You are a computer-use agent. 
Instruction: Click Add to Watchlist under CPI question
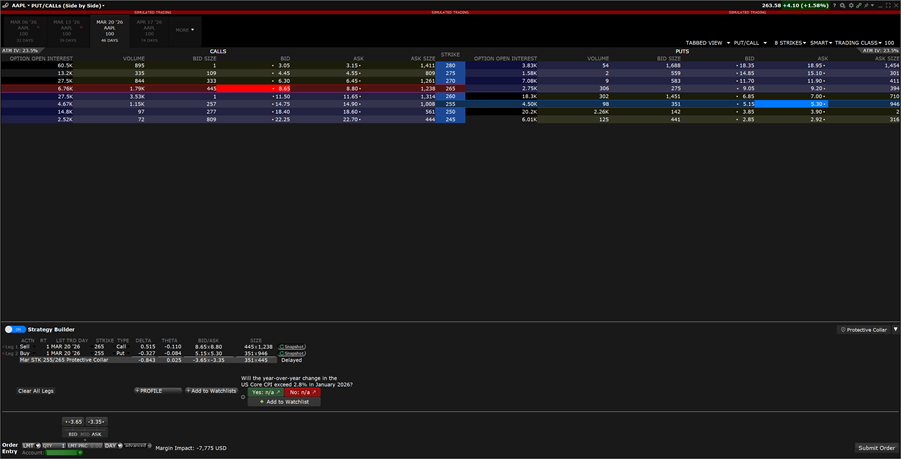[x=284, y=402]
